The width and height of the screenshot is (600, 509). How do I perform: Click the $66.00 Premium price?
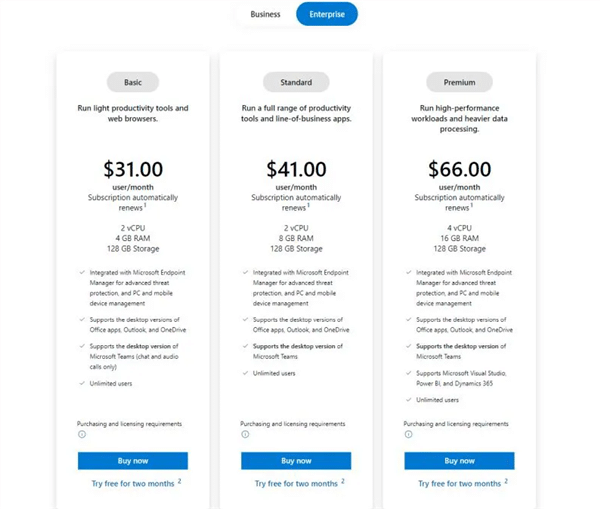[459, 169]
